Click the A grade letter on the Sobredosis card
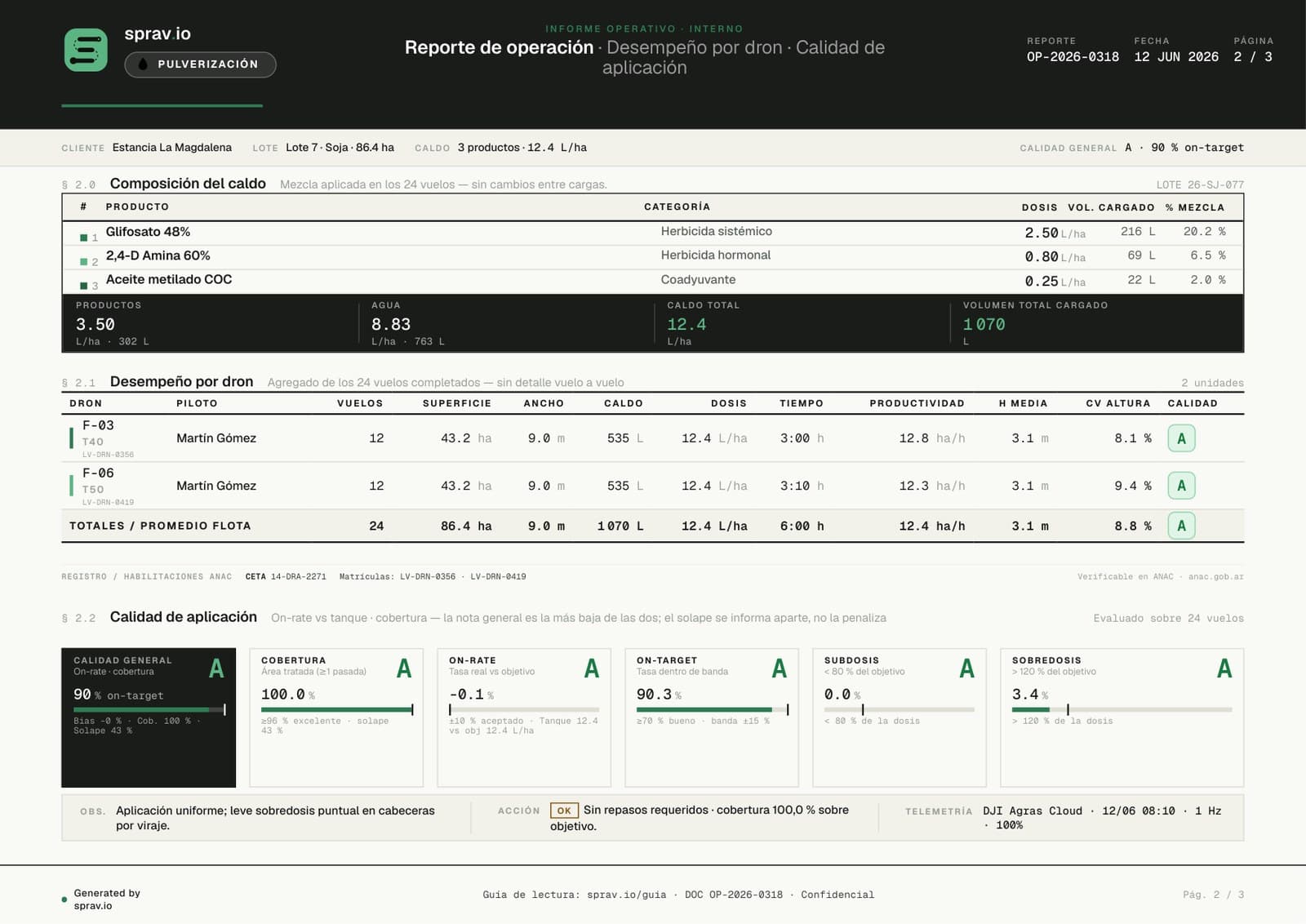The image size is (1306, 924). [1224, 669]
